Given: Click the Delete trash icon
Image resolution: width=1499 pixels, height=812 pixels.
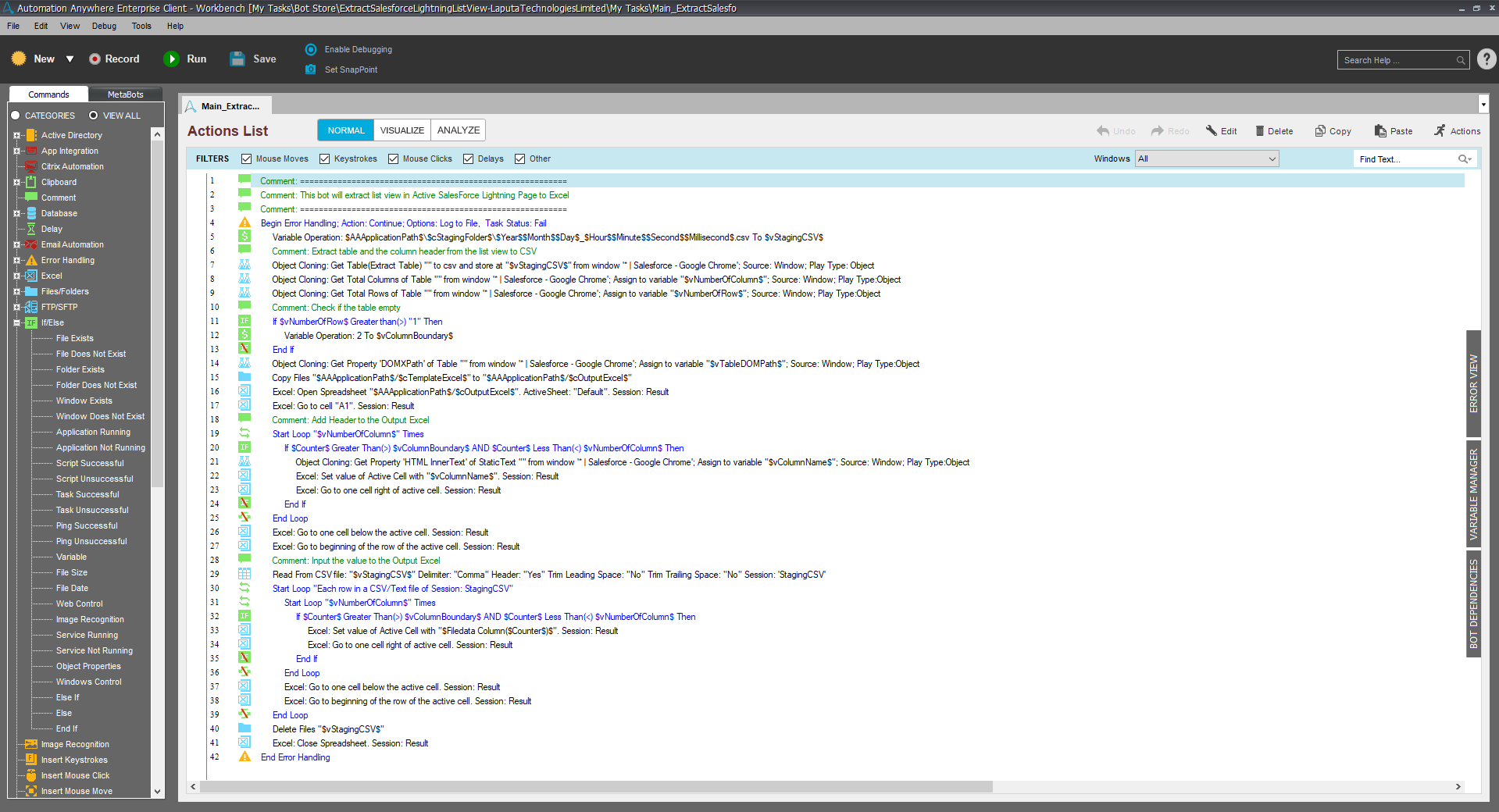Looking at the screenshot, I should tap(1259, 131).
